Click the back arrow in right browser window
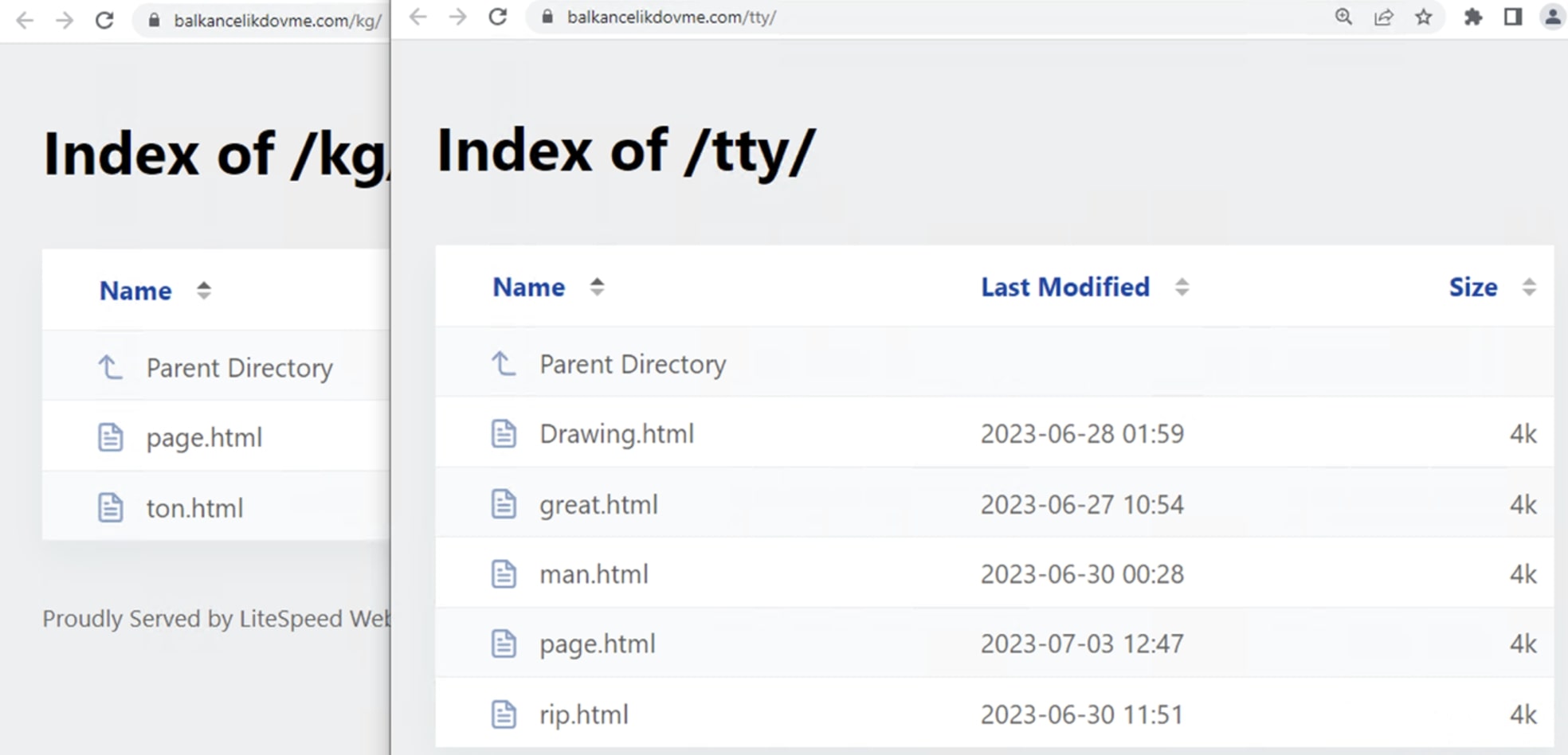Screen dimensions: 1568x755 click(x=418, y=17)
